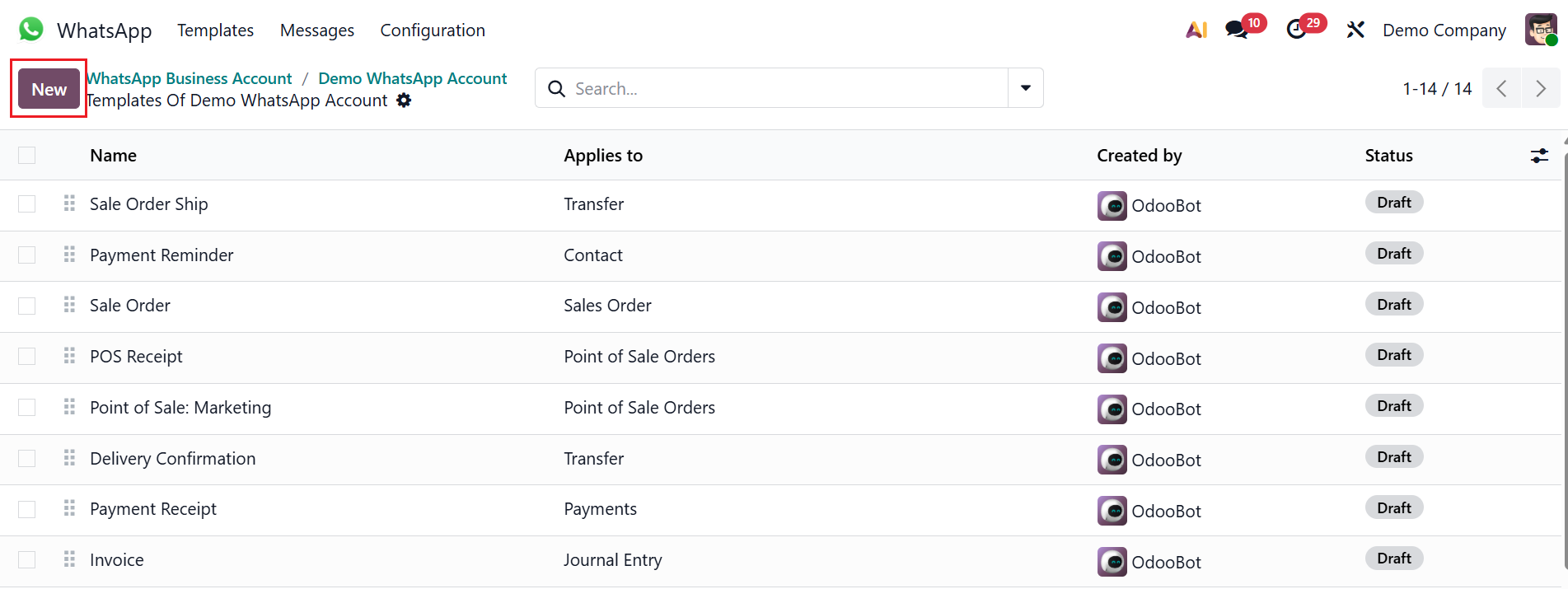Expand the search options dropdown arrow
This screenshot has height=589, width=1568.
(x=1026, y=88)
